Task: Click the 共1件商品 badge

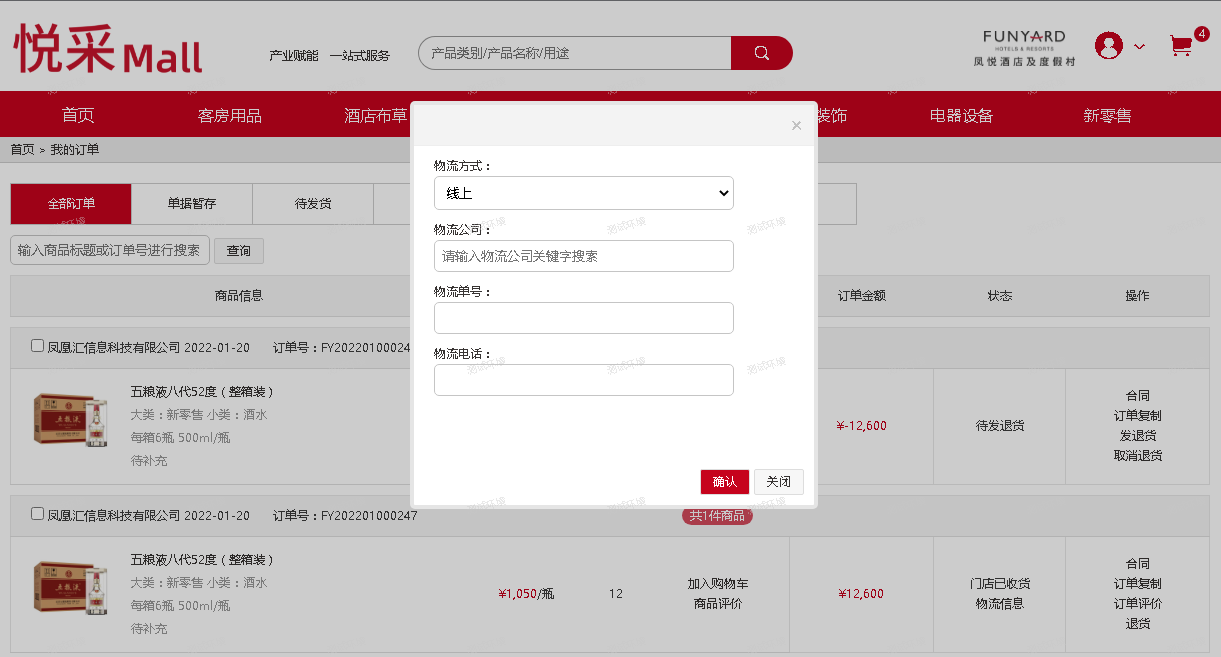Action: 717,516
